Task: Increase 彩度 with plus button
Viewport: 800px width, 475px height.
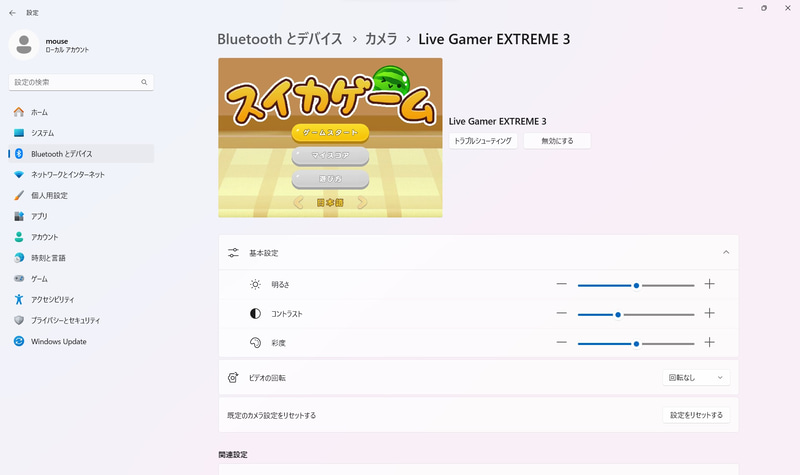Action: (709, 342)
